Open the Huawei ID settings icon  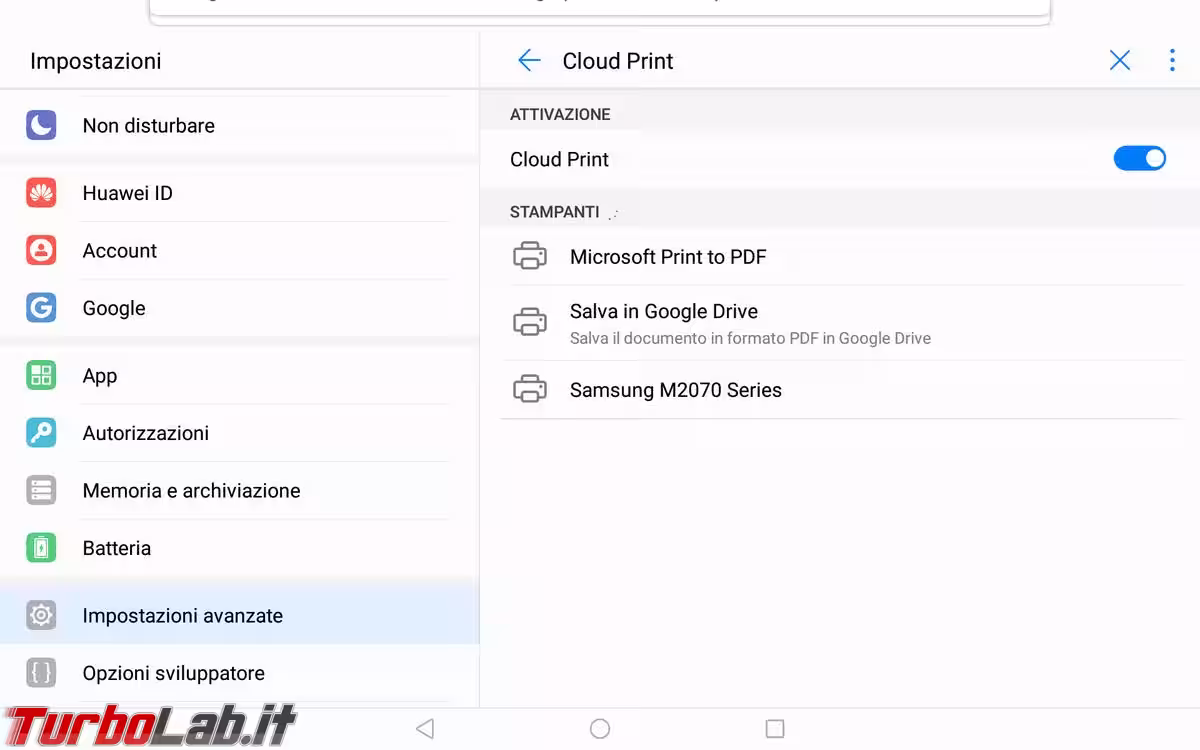click(x=41, y=193)
